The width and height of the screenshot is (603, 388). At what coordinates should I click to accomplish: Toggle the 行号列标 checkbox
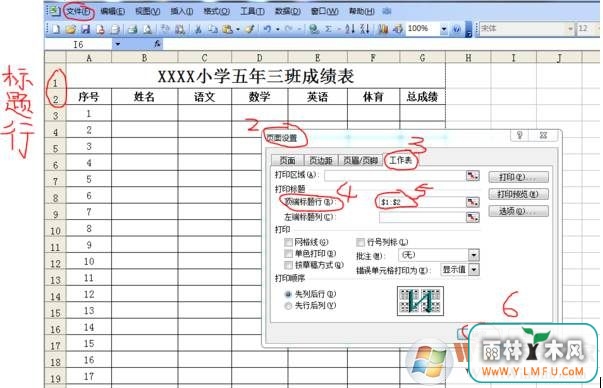pyautogui.click(x=360, y=242)
